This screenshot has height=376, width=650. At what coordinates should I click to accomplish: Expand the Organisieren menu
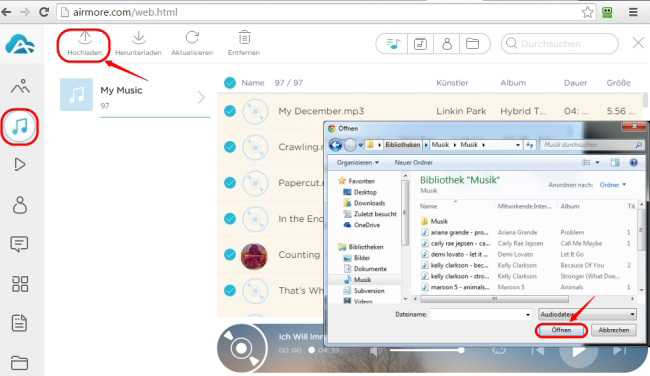pos(357,163)
